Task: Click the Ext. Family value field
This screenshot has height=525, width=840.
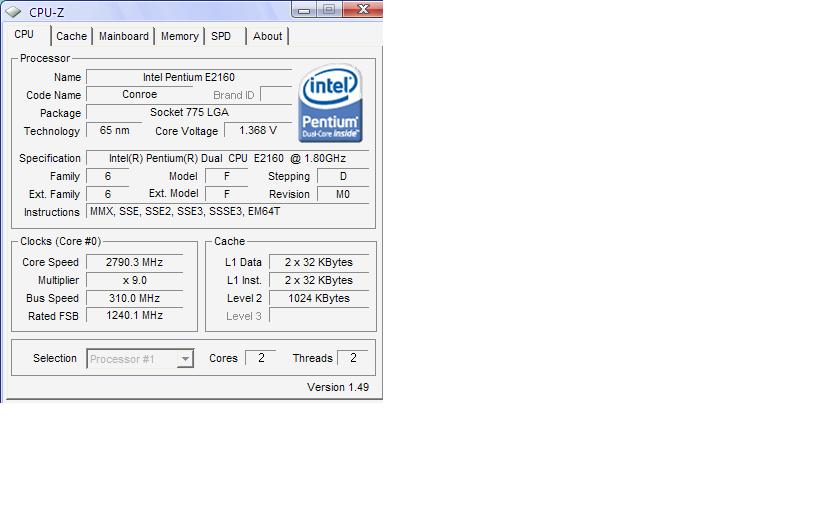Action: tap(108, 194)
